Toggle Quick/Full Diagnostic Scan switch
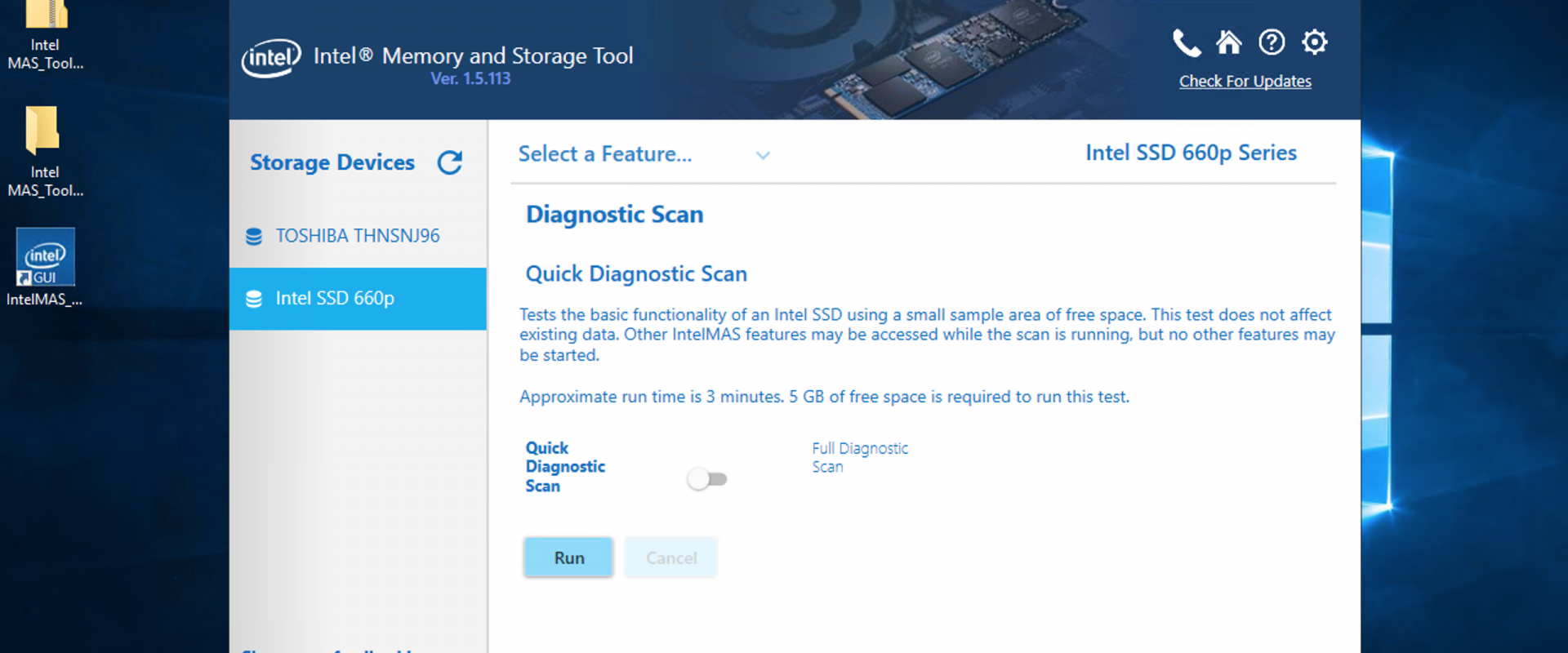 click(x=706, y=479)
